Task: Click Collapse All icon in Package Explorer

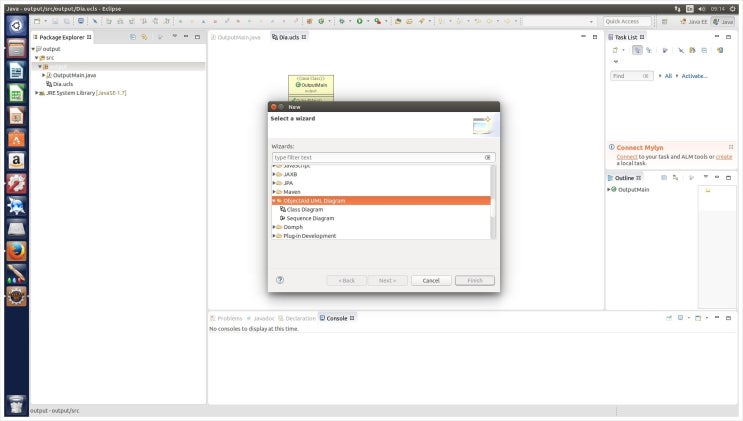Action: coord(131,37)
